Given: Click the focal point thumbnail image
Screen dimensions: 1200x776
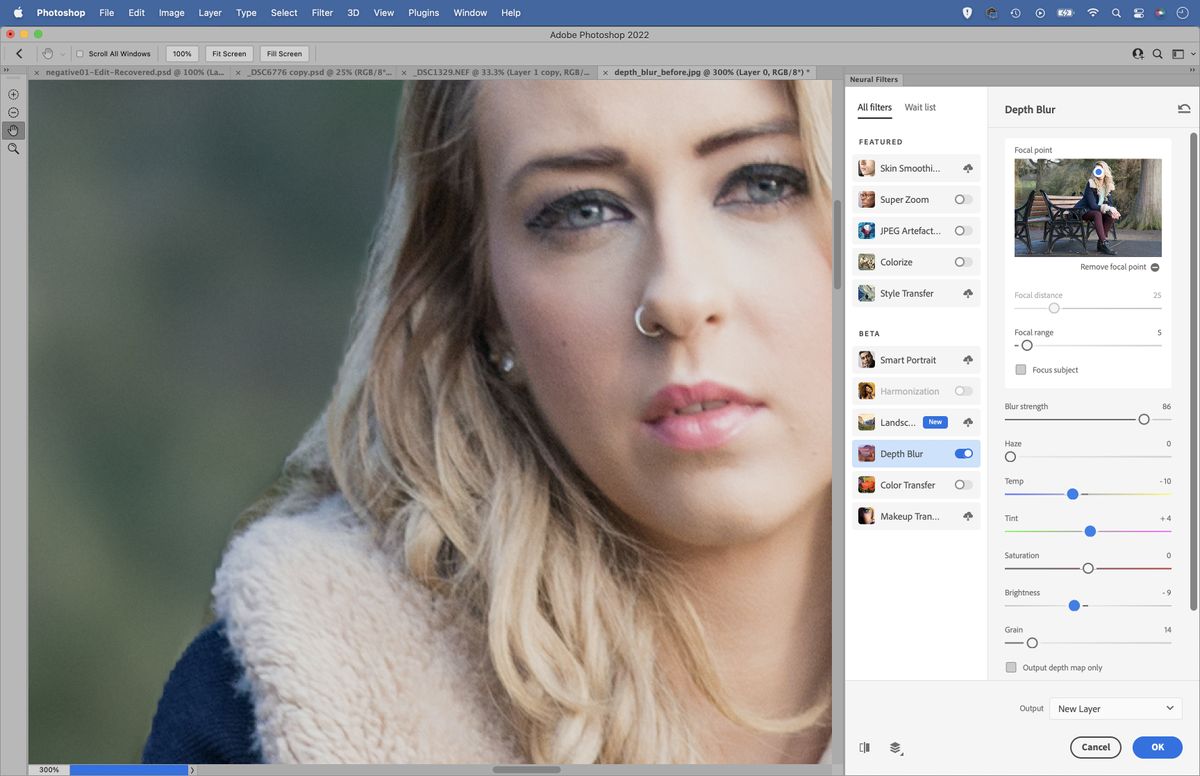Looking at the screenshot, I should coord(1088,207).
